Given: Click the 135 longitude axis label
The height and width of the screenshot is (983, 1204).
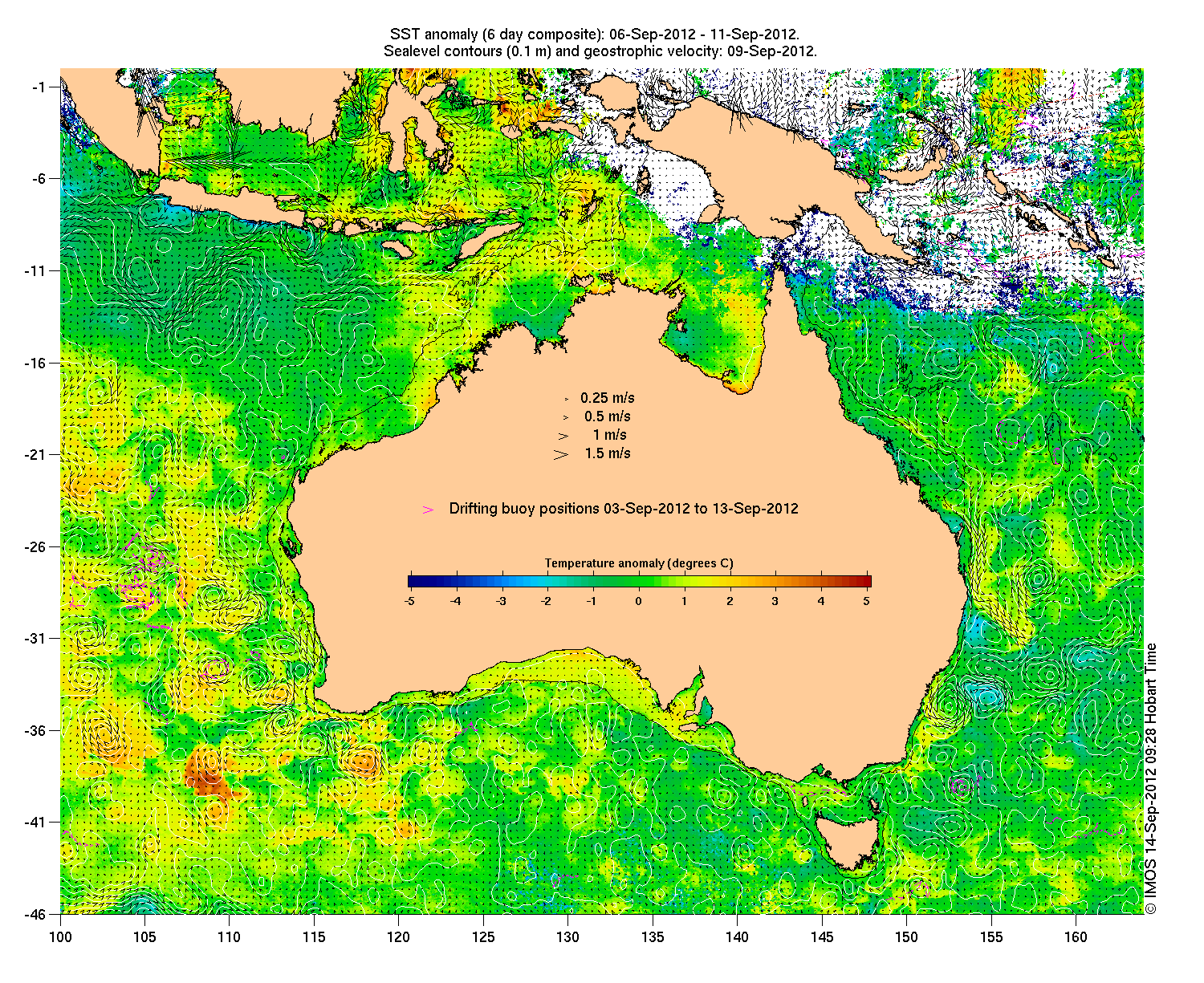Looking at the screenshot, I should [653, 937].
